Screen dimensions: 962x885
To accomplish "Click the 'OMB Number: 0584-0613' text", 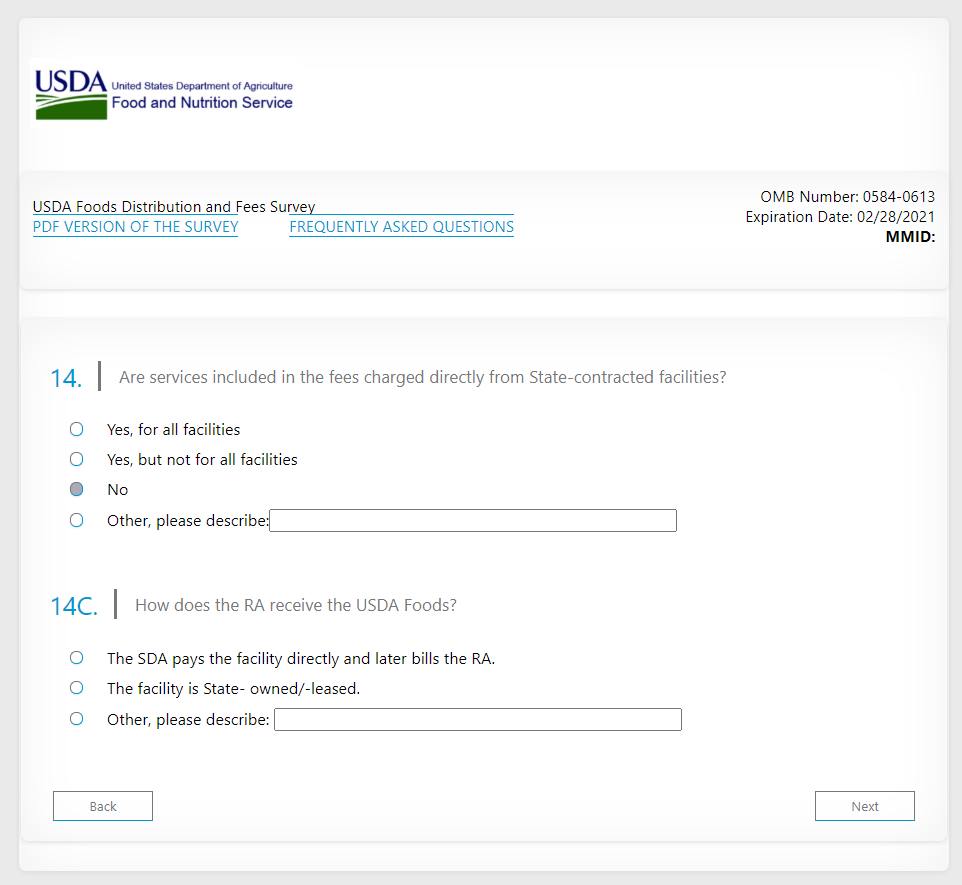I will [x=847, y=197].
